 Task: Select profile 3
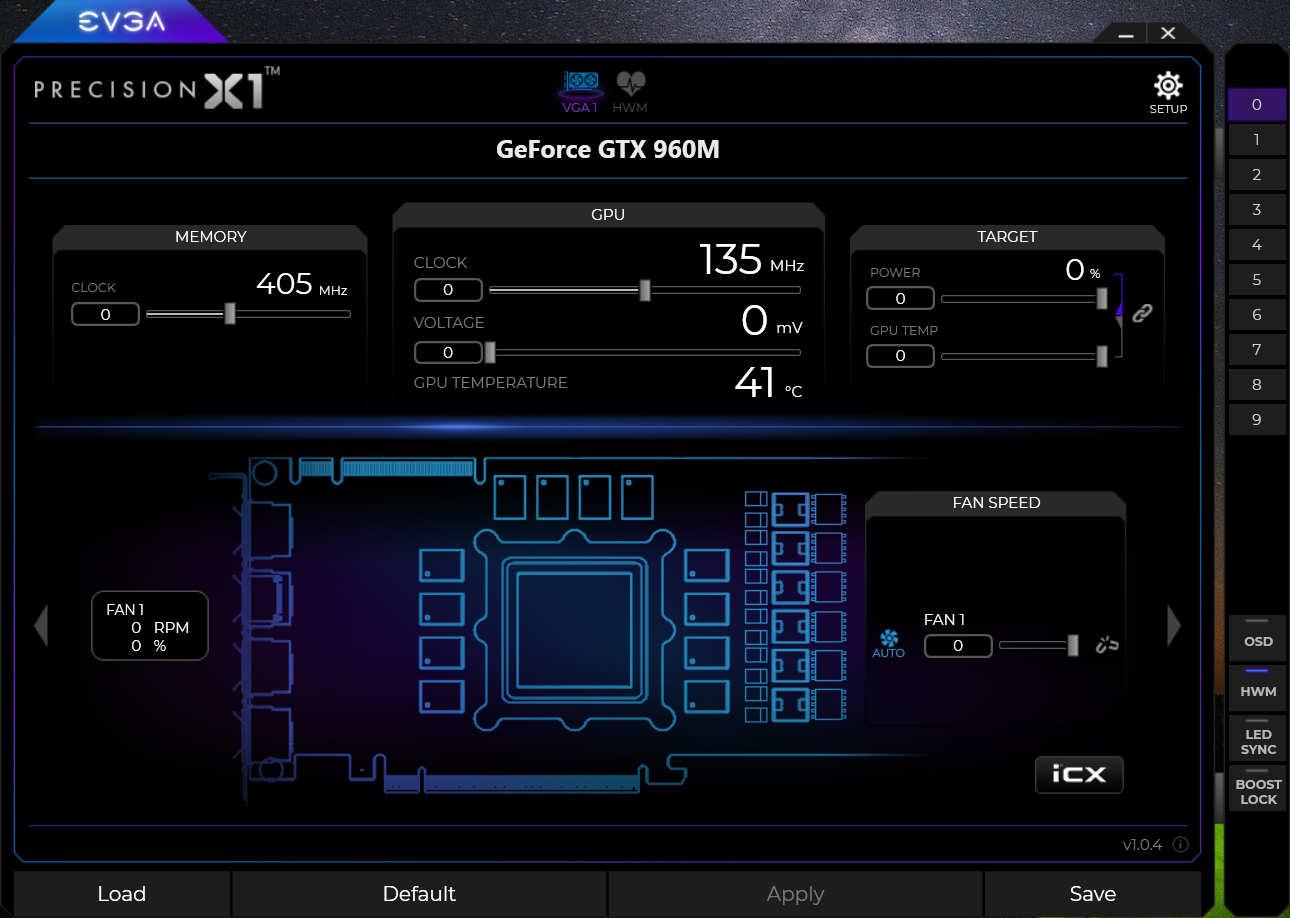[1257, 209]
